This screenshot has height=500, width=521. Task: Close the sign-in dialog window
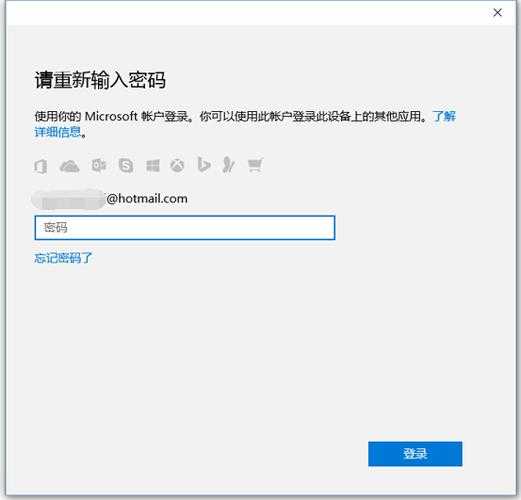(497, 13)
